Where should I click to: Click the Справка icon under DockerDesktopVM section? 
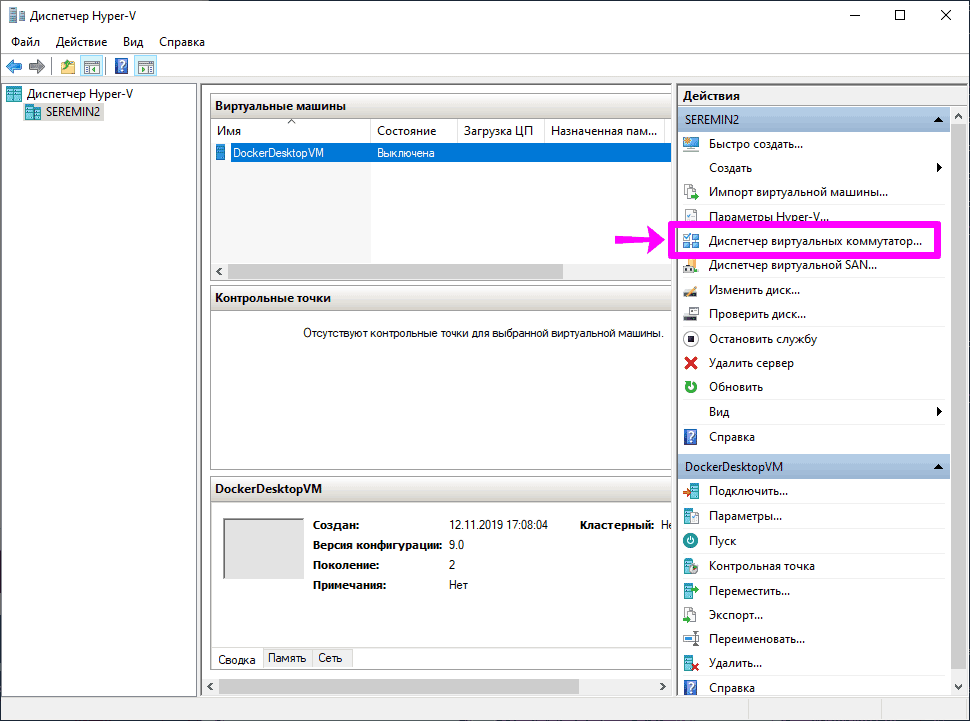point(691,688)
